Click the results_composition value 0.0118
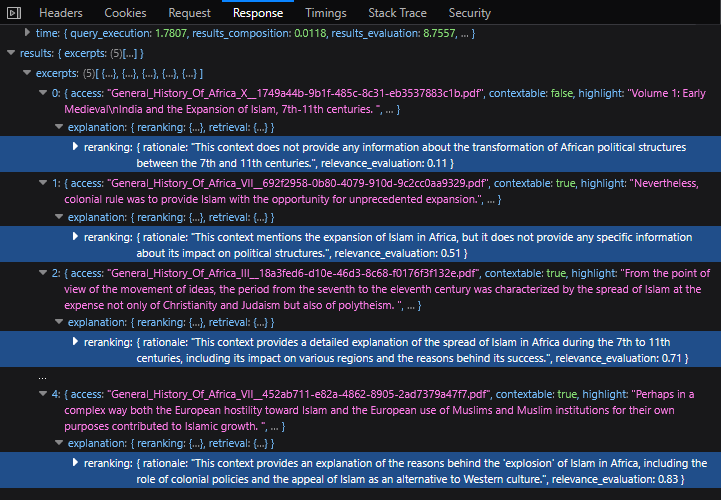Viewport: 721px width, 500px height. [x=310, y=33]
